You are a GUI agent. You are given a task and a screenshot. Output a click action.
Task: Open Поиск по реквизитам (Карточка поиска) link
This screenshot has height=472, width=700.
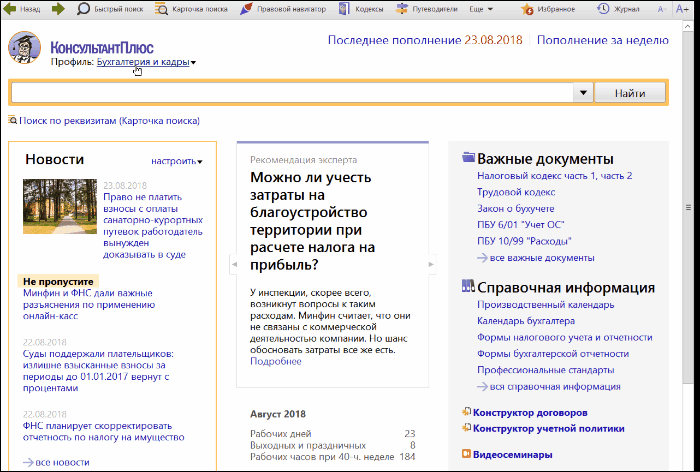click(x=109, y=121)
